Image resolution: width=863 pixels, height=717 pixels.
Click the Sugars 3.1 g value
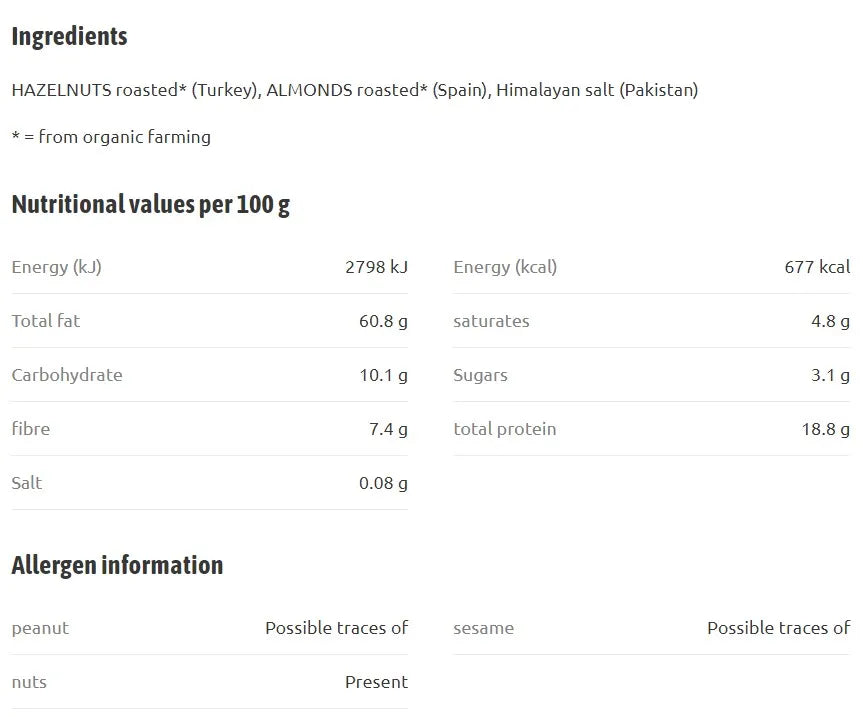tap(831, 375)
